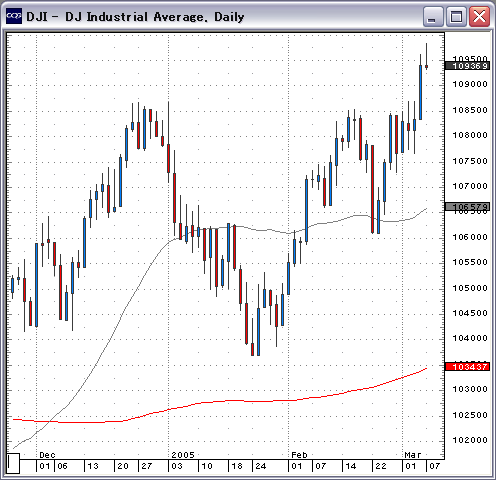Click date label 14 in February
Viewport: 496px width, 480px height.
(351, 466)
